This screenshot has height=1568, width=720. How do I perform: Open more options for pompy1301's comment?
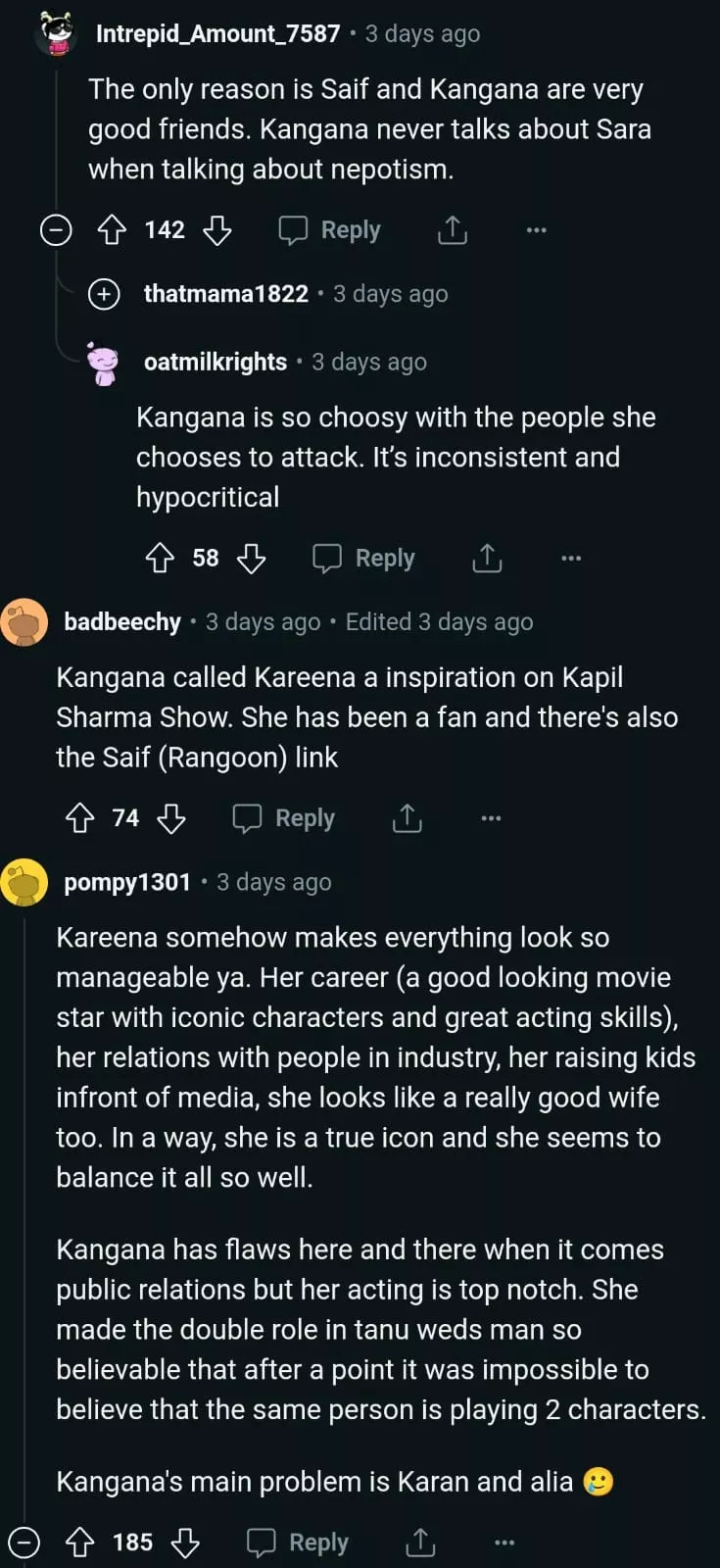(x=504, y=1543)
